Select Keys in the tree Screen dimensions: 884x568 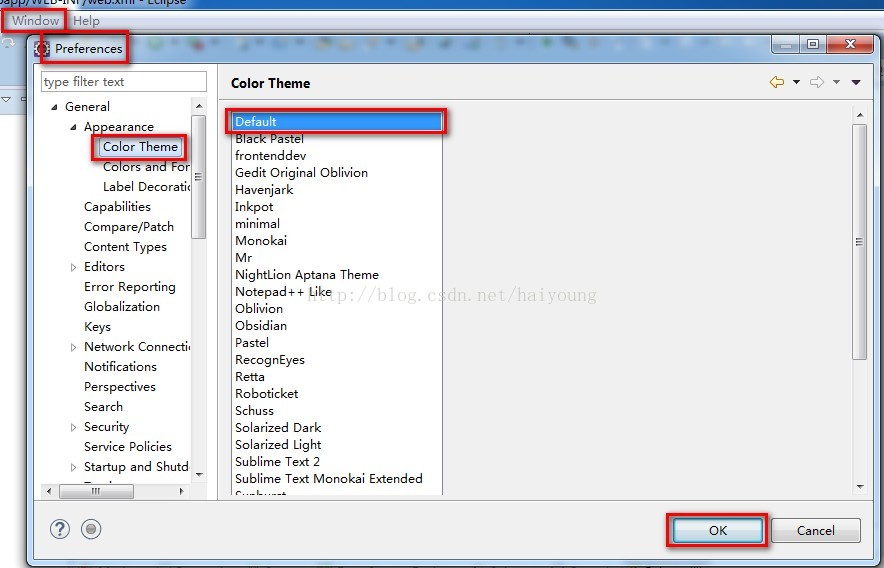(97, 327)
